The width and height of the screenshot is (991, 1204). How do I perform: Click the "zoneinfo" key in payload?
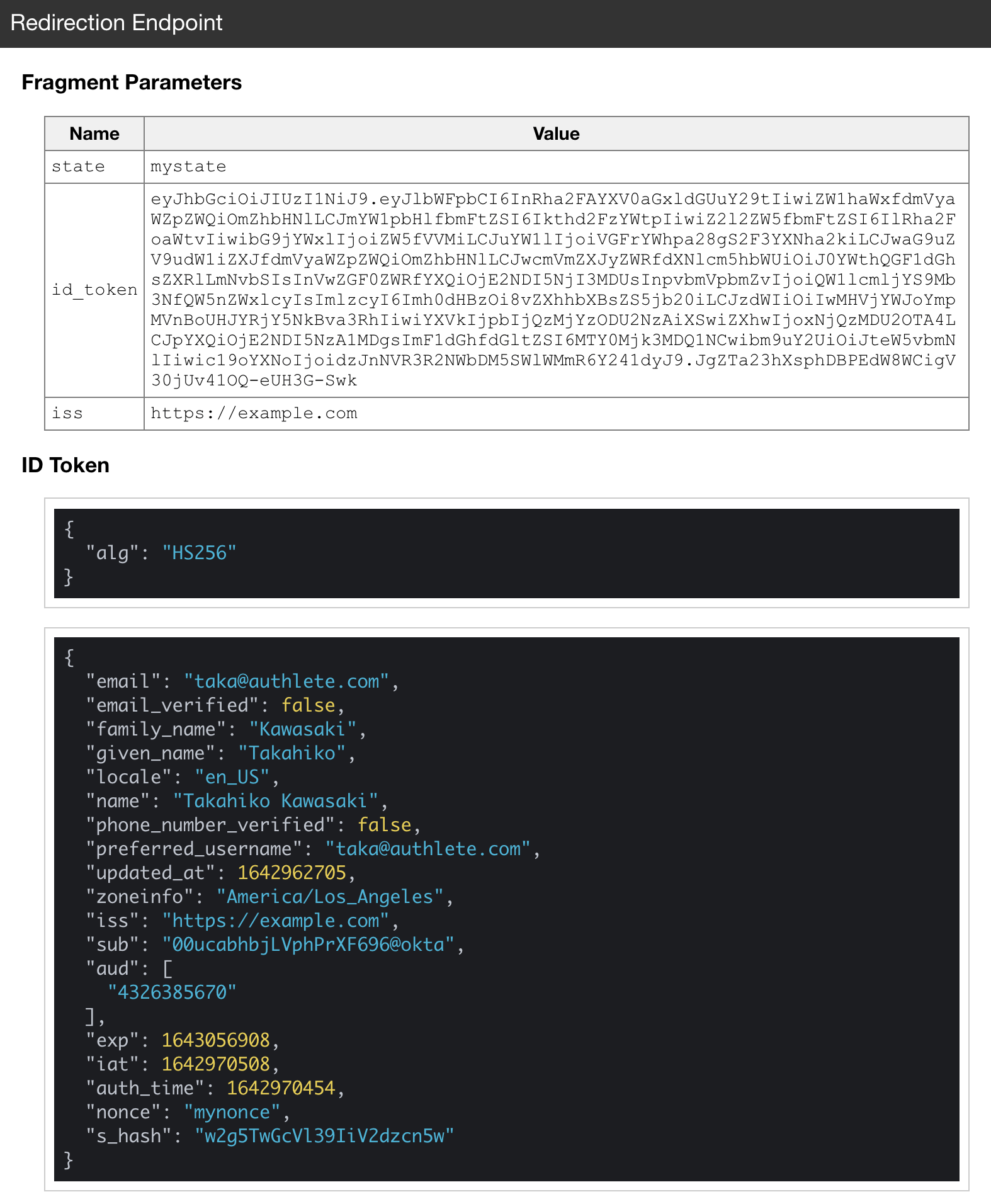pyautogui.click(x=140, y=897)
